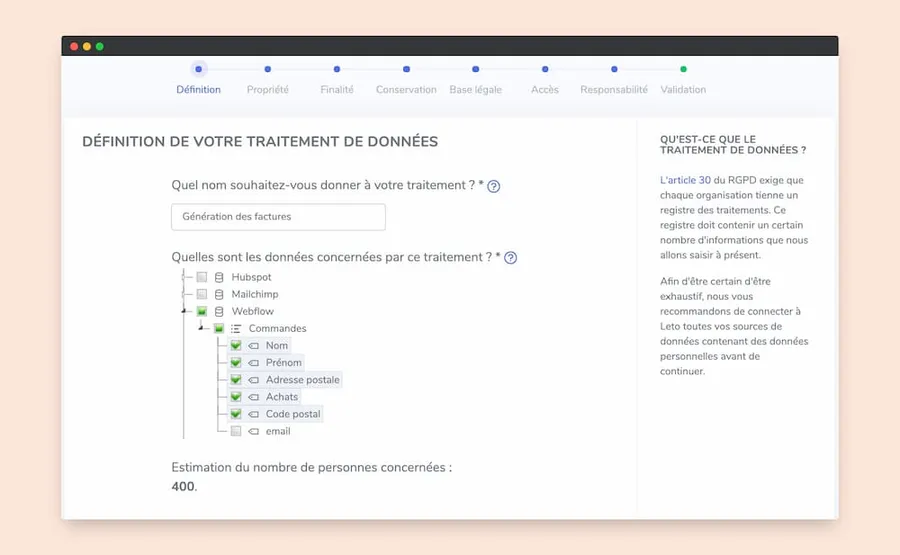Click the Commandes list icon
The image size is (900, 555).
pyautogui.click(x=236, y=329)
